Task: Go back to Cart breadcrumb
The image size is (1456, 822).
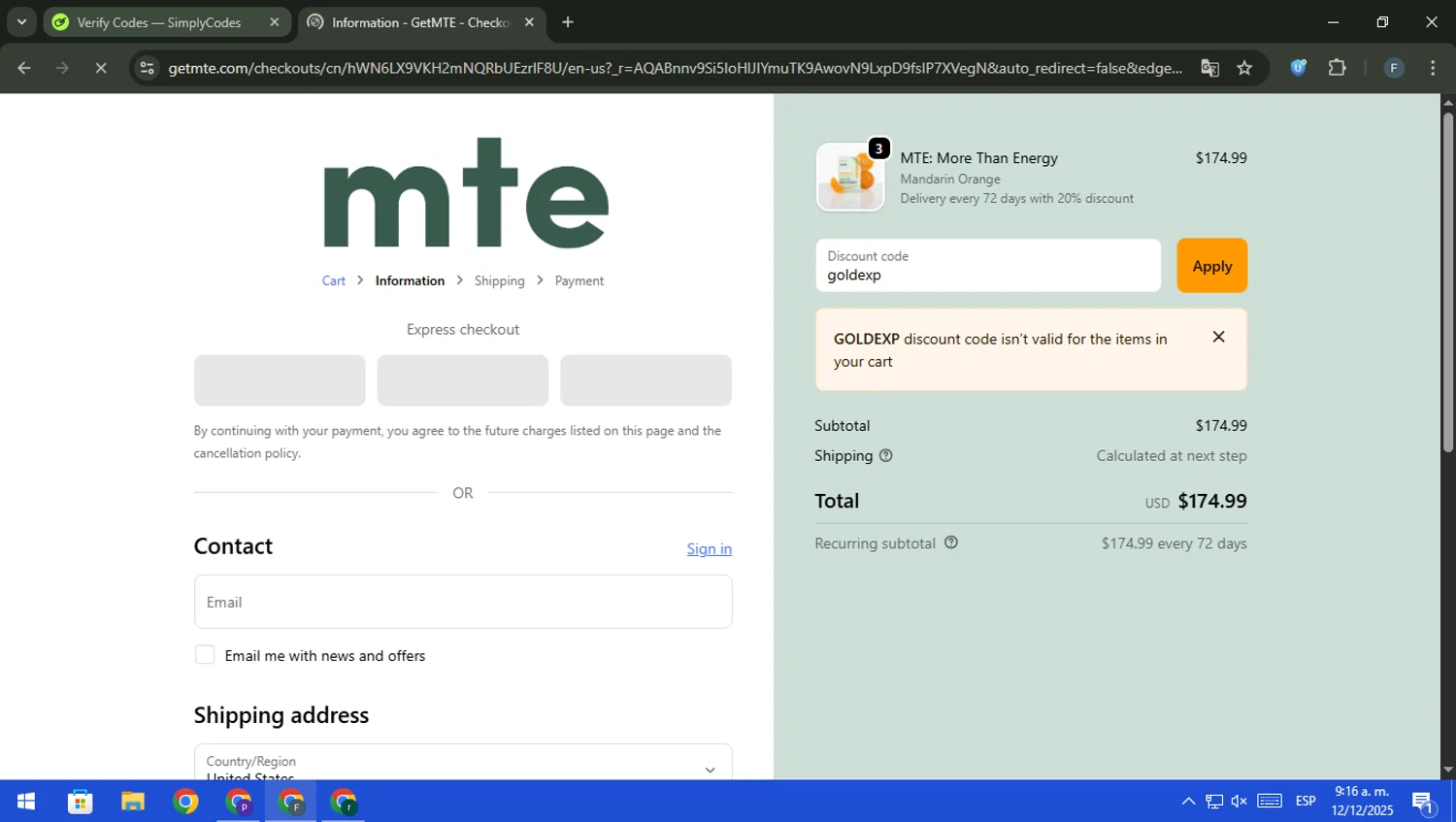Action: [334, 280]
